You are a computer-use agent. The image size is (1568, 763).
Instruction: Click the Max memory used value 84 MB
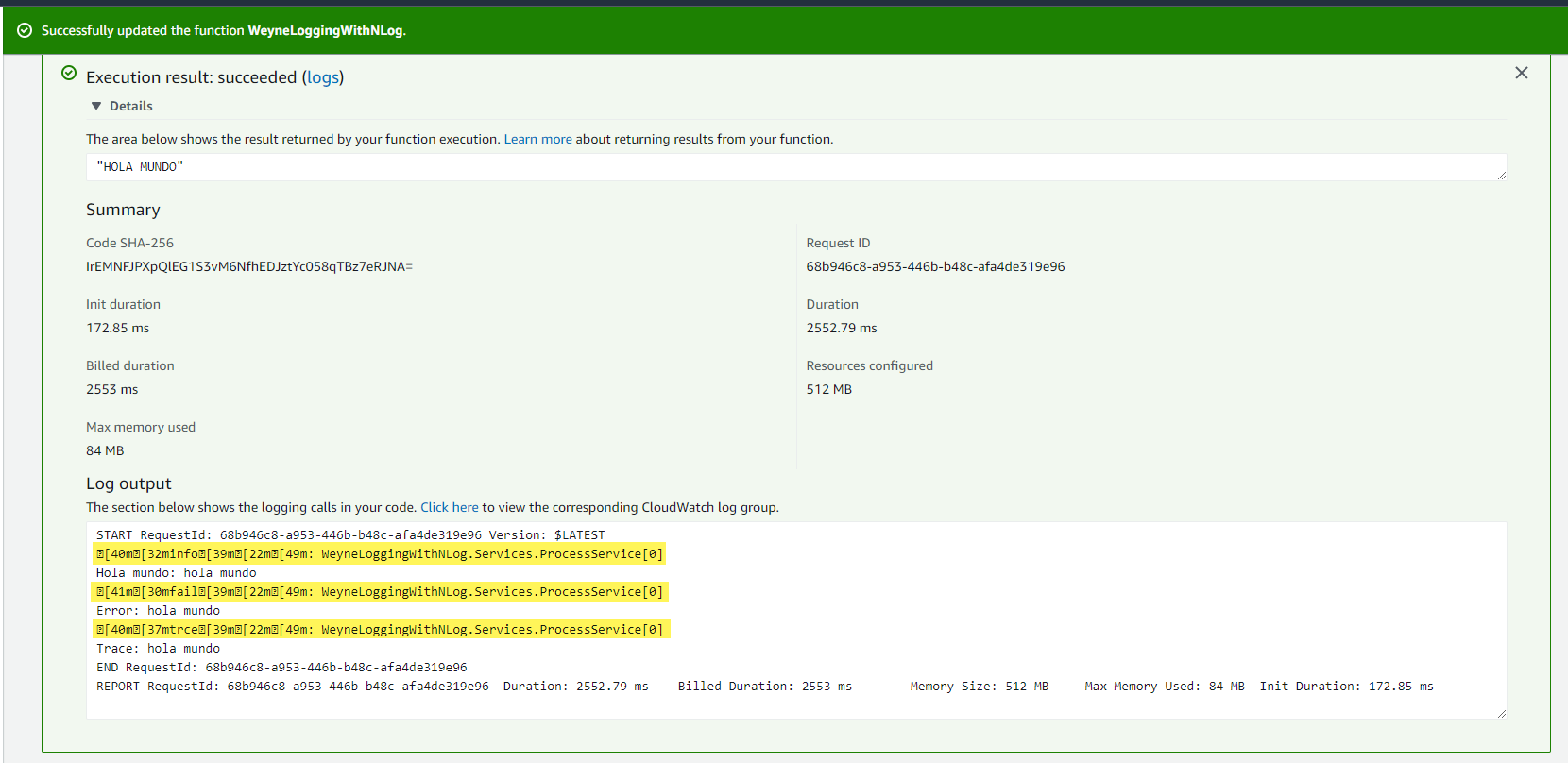(105, 450)
